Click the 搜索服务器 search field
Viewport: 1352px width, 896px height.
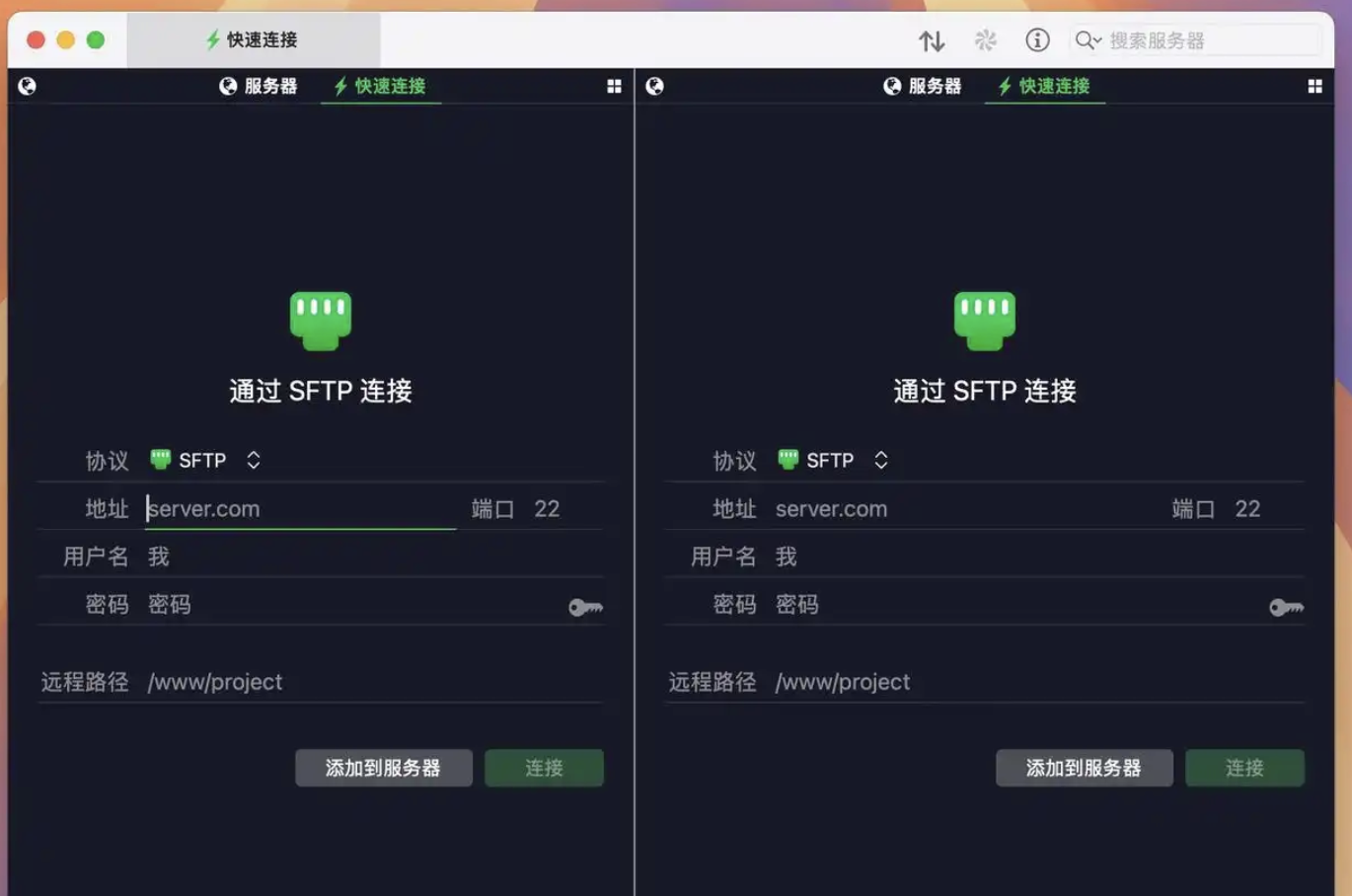[x=1209, y=40]
